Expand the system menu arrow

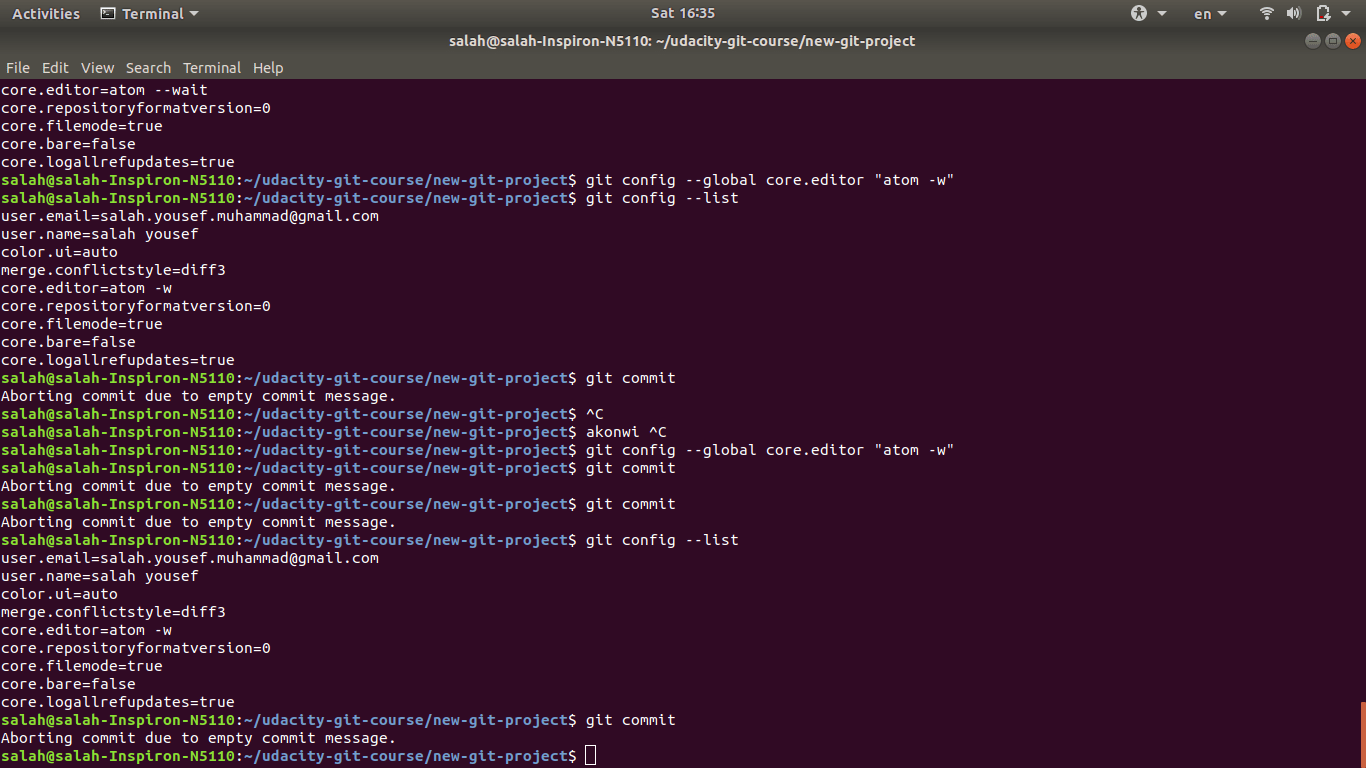[1346, 14]
